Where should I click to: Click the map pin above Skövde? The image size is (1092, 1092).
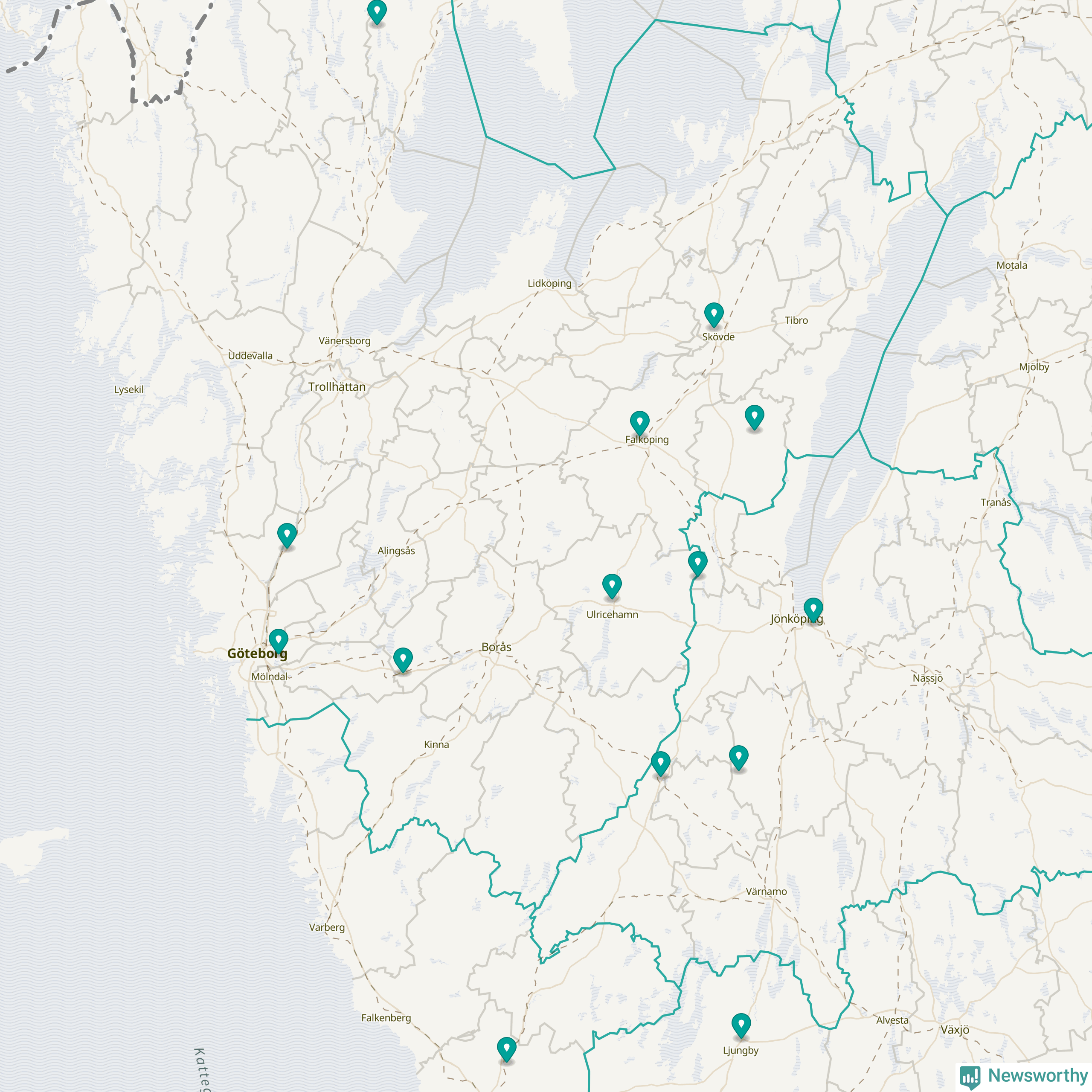tap(714, 314)
